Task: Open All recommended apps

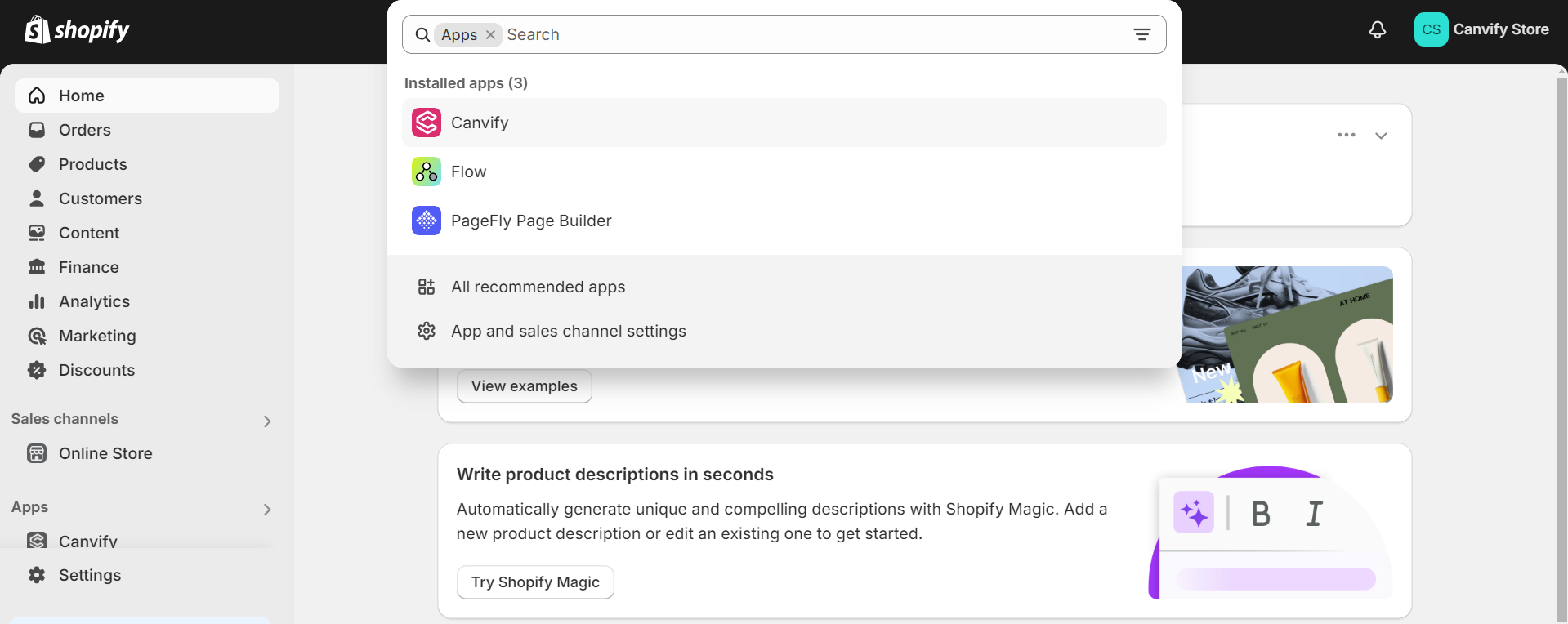Action: pyautogui.click(x=784, y=287)
